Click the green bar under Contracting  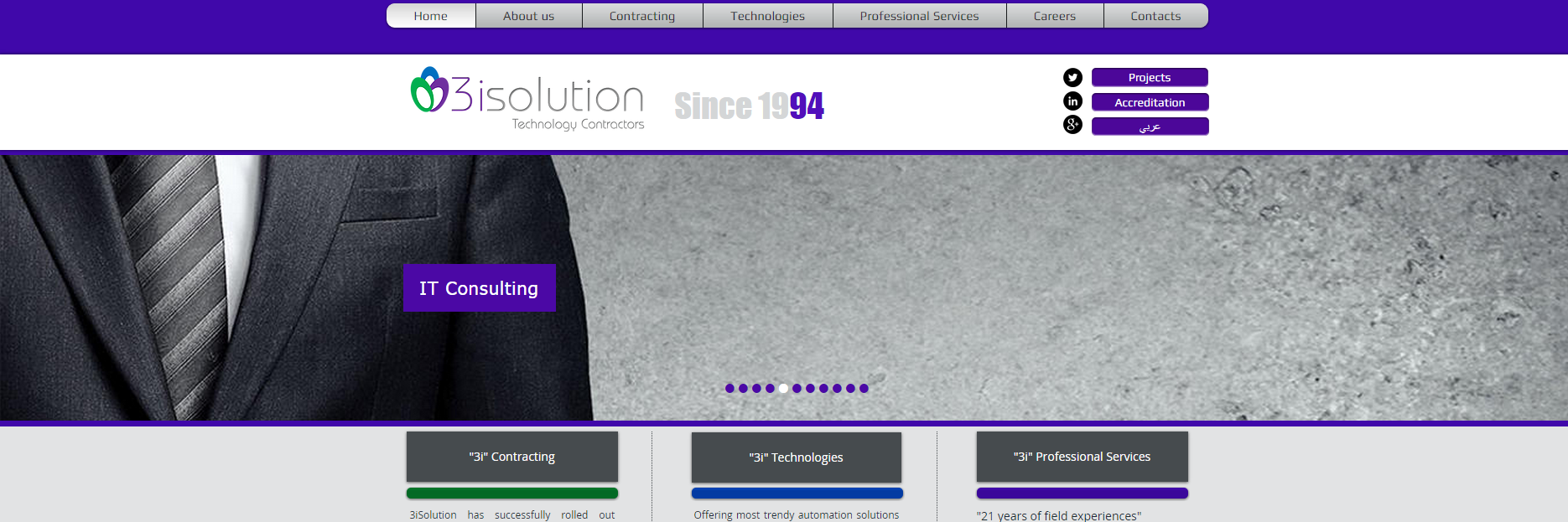(512, 494)
